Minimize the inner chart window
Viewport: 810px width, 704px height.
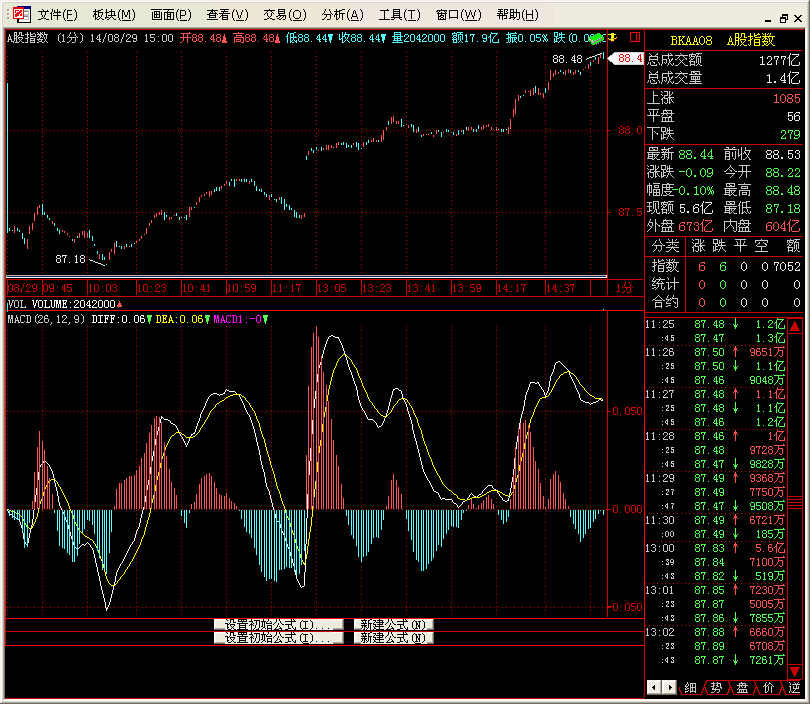coord(769,19)
